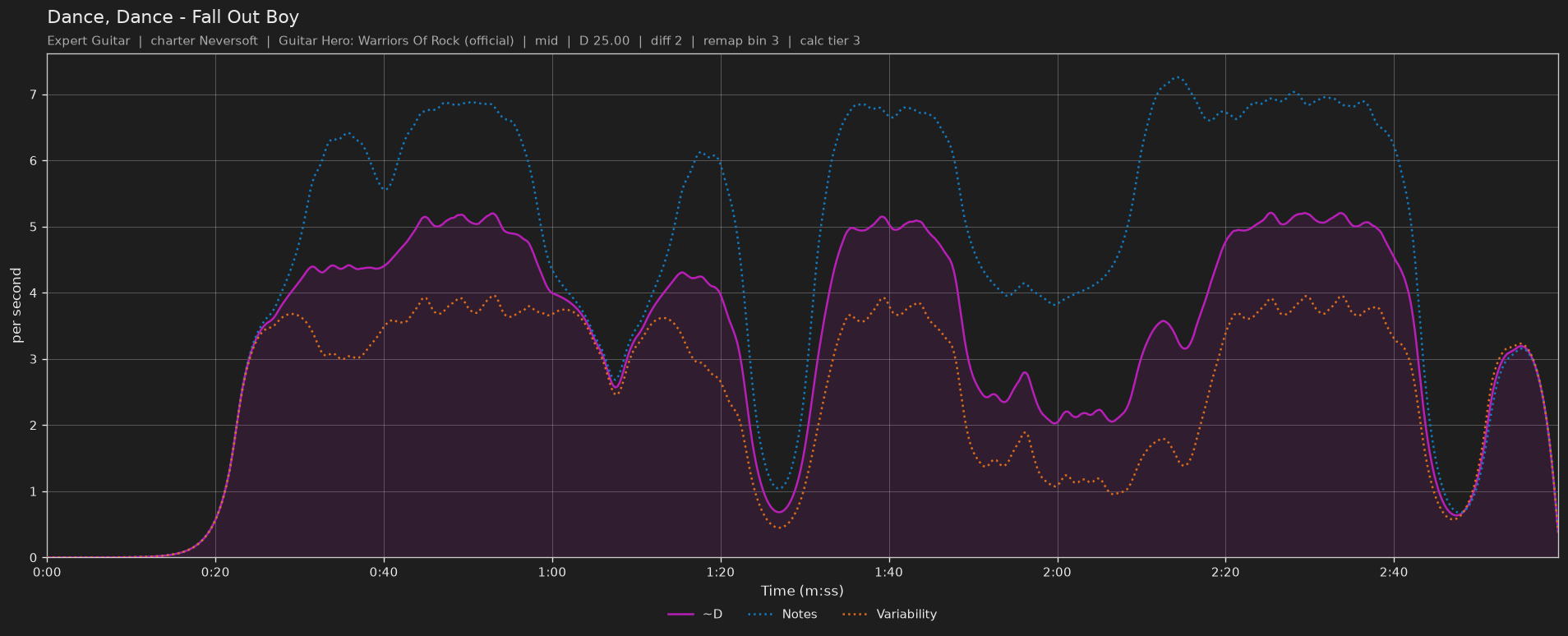
Task: Click "Expert Guitar" in the subtitle
Action: coord(89,41)
